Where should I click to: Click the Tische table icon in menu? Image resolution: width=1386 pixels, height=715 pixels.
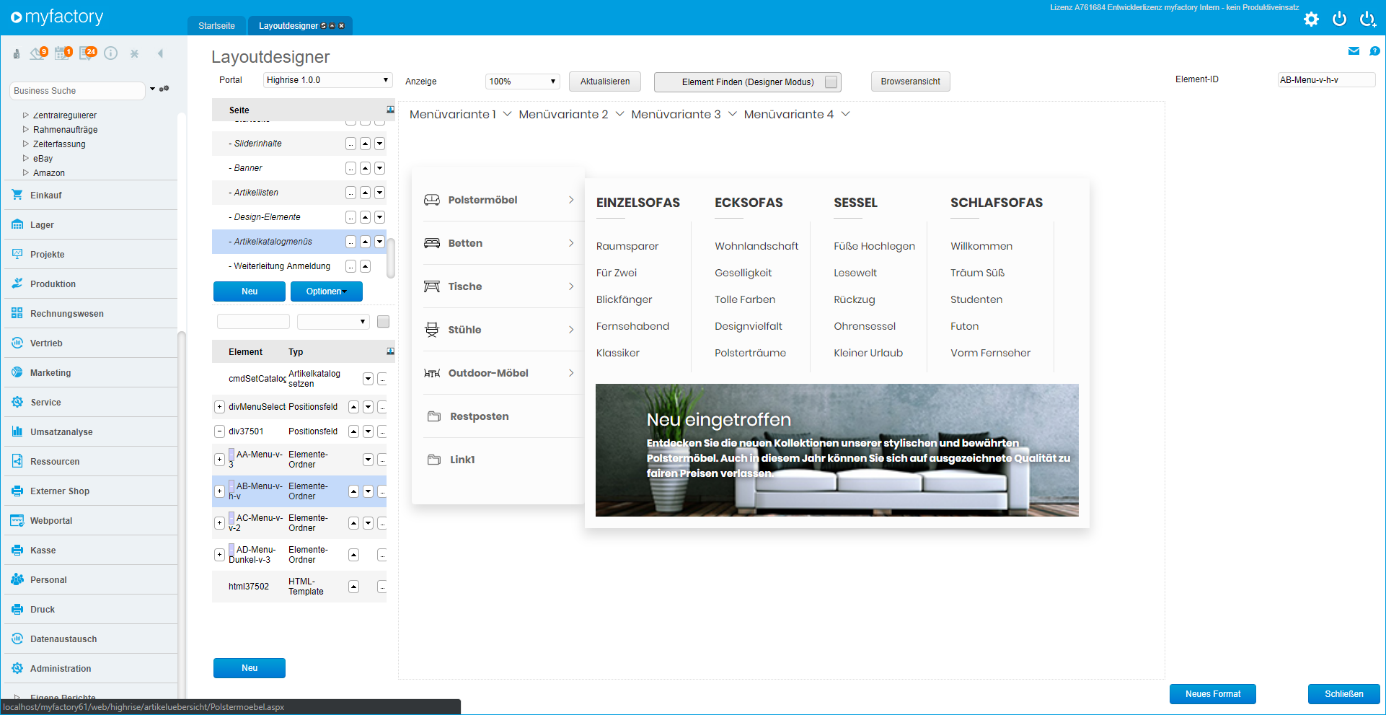432,286
